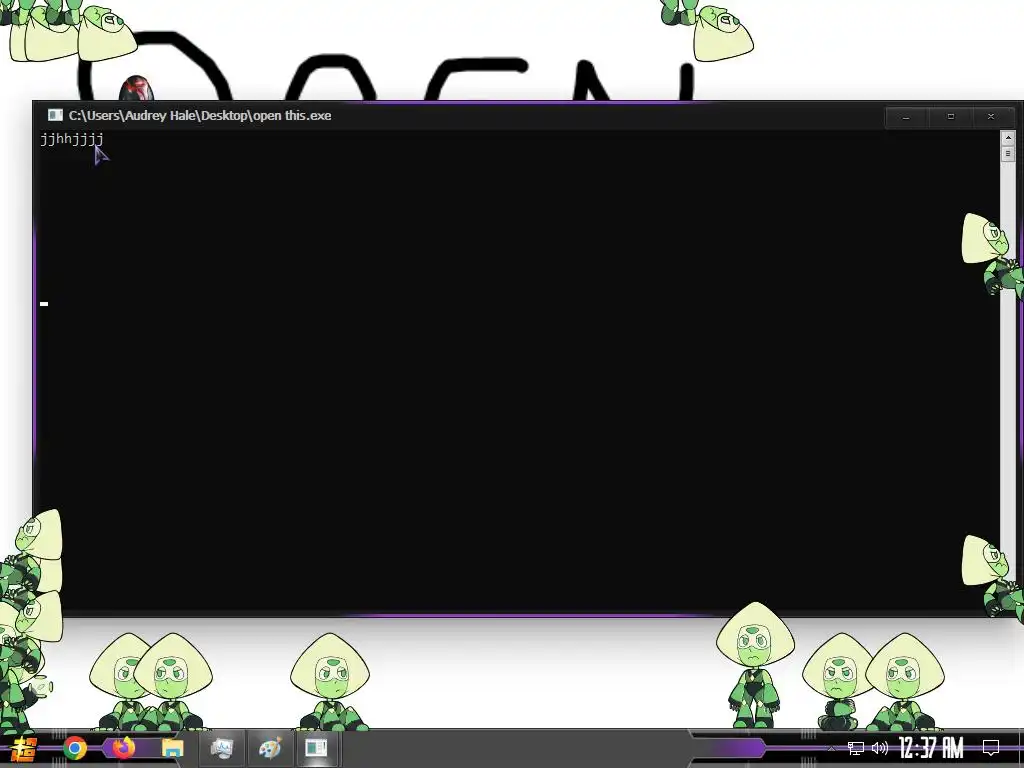The height and width of the screenshot is (768, 1024).
Task: Click console window system menu icon
Action: click(x=55, y=116)
